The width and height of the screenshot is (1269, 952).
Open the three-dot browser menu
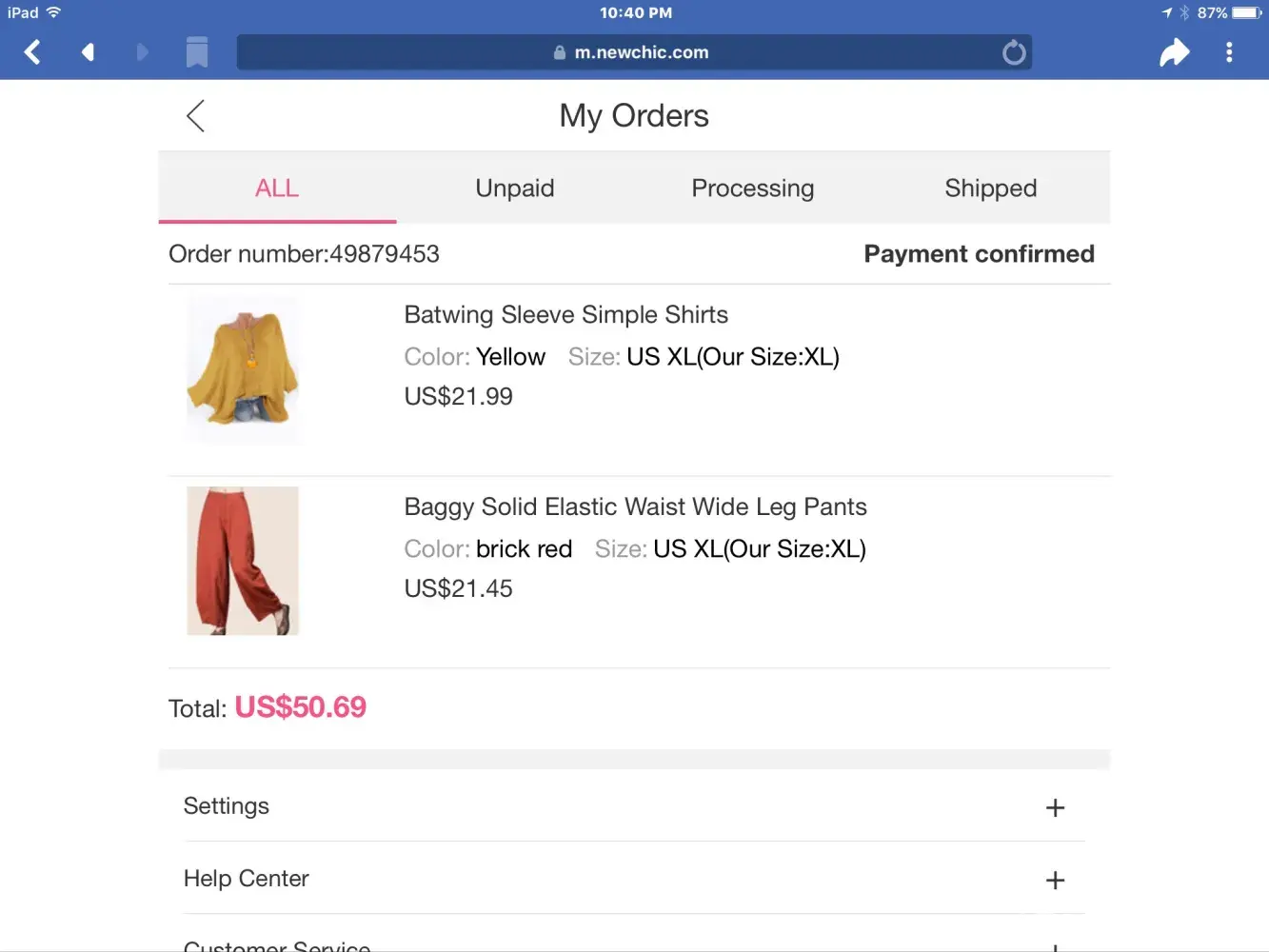coord(1229,52)
